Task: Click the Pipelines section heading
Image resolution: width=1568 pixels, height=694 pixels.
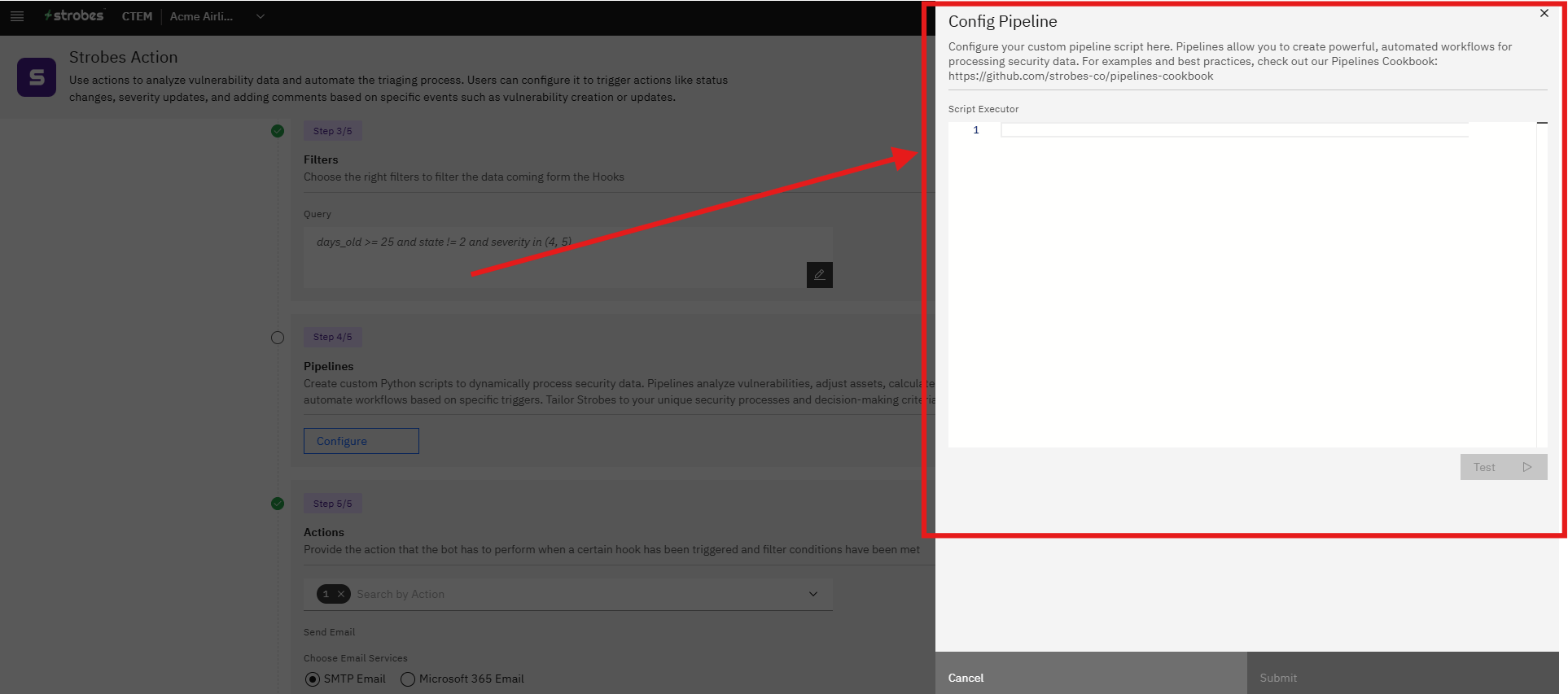Action: point(329,366)
